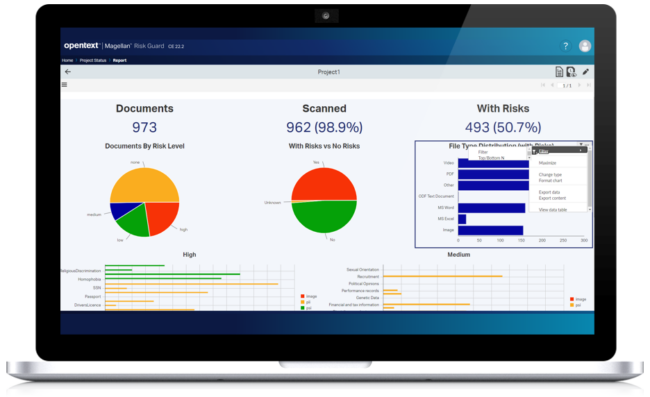Pick Top/Bottom N in the submenu
This screenshot has width=650, height=397.
click(x=491, y=158)
